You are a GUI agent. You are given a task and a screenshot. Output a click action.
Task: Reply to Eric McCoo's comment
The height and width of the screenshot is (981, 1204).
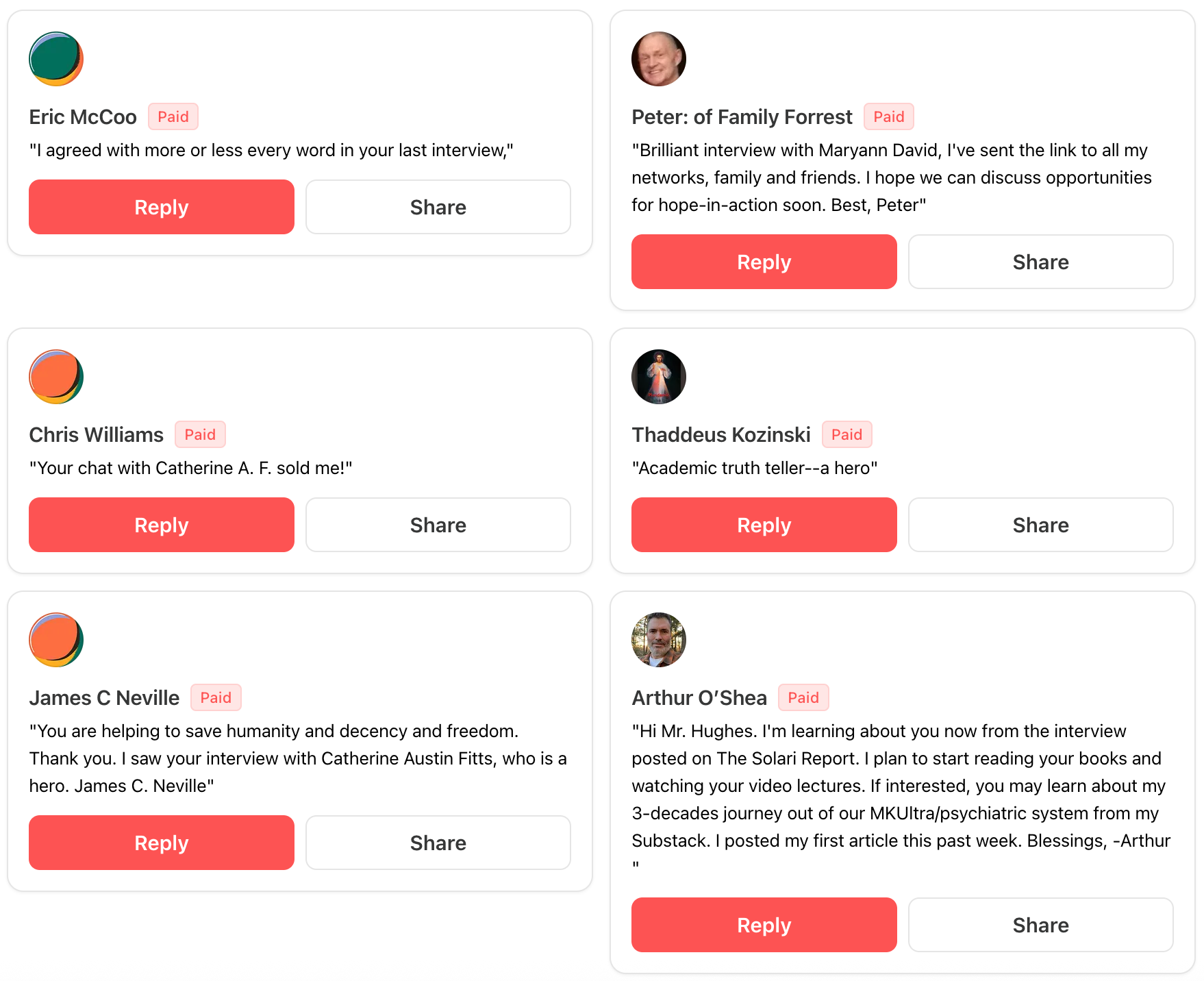[x=162, y=207]
